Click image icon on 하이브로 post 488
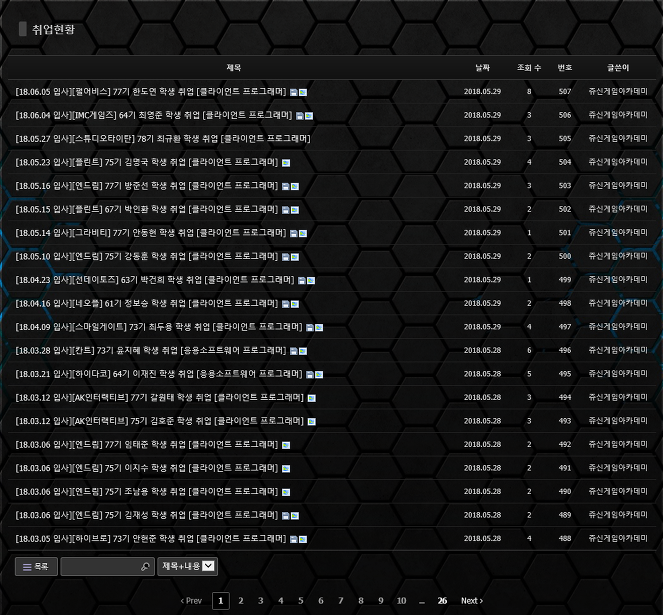The image size is (663, 615). pyautogui.click(x=303, y=539)
